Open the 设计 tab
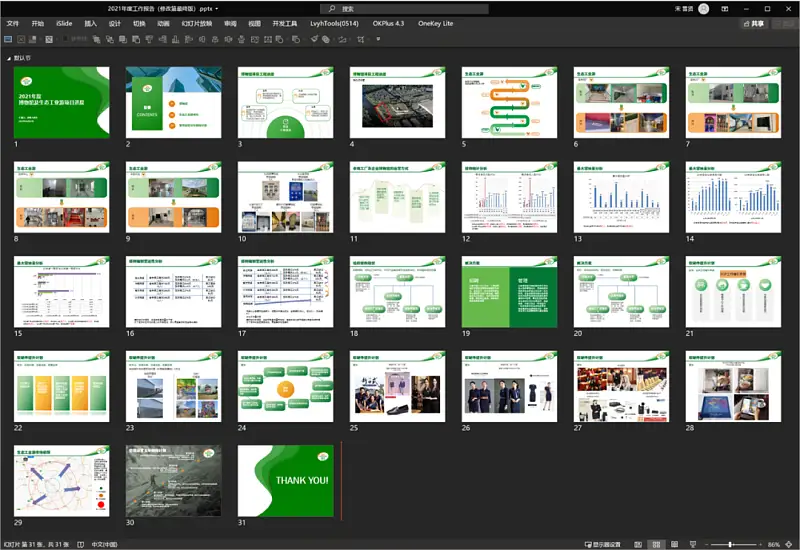The image size is (800, 550). click(115, 23)
